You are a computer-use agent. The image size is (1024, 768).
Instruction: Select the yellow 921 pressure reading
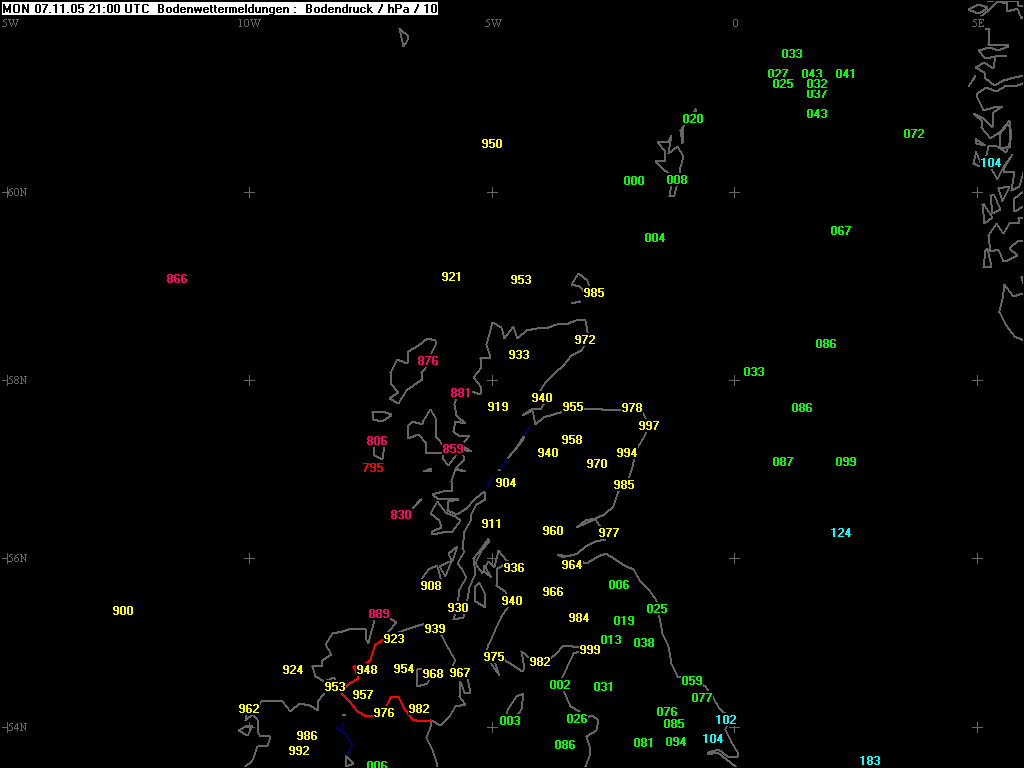pos(452,277)
